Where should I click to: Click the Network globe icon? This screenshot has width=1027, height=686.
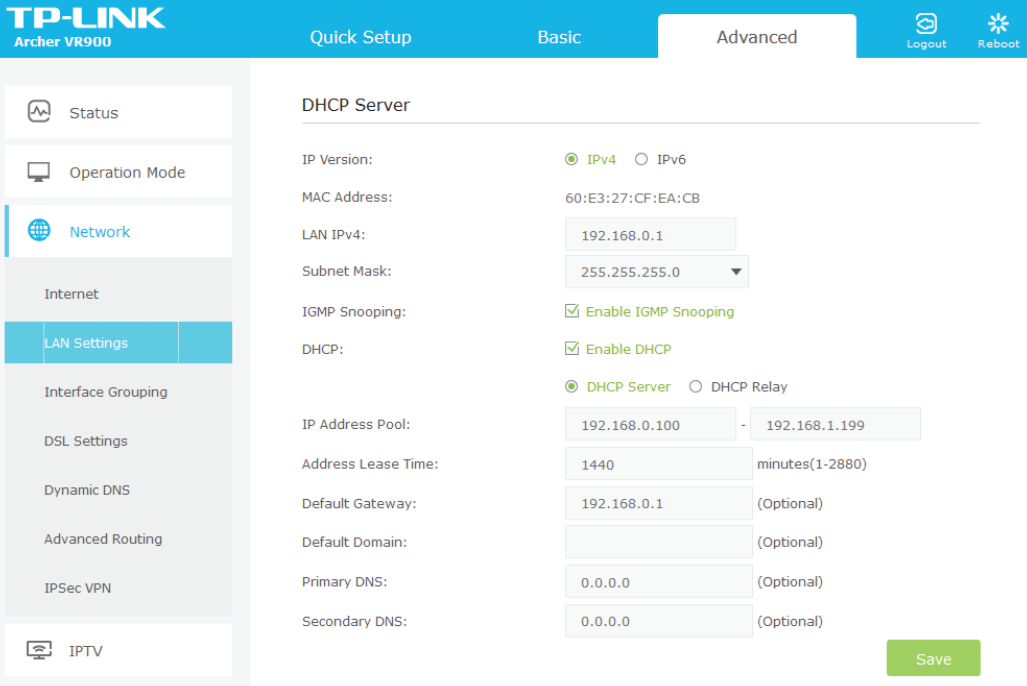39,231
